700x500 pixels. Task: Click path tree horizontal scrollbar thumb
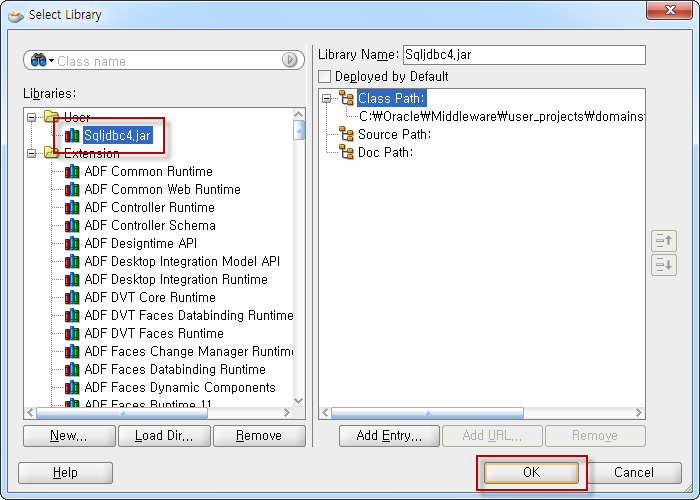click(427, 413)
